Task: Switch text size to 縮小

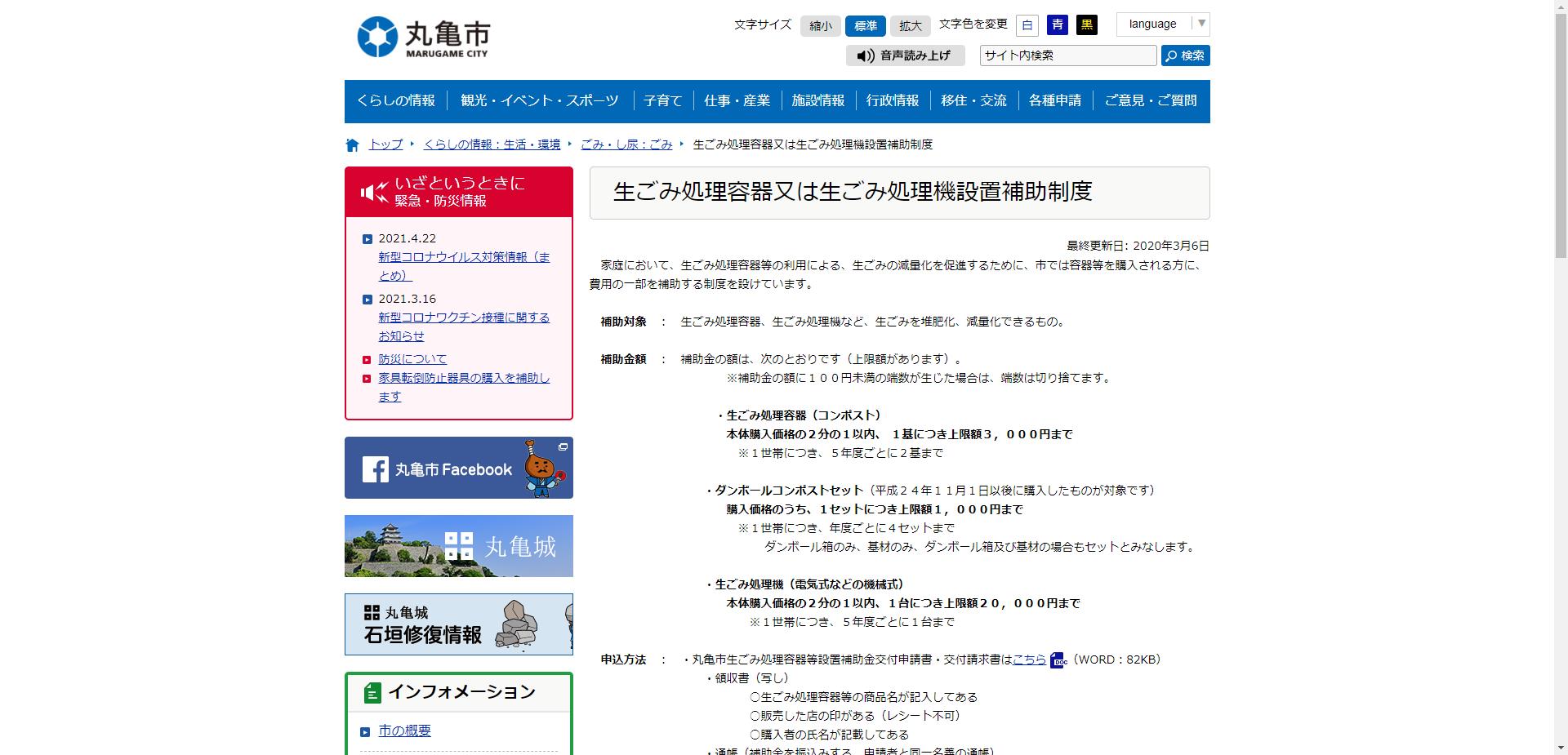Action: [x=820, y=25]
